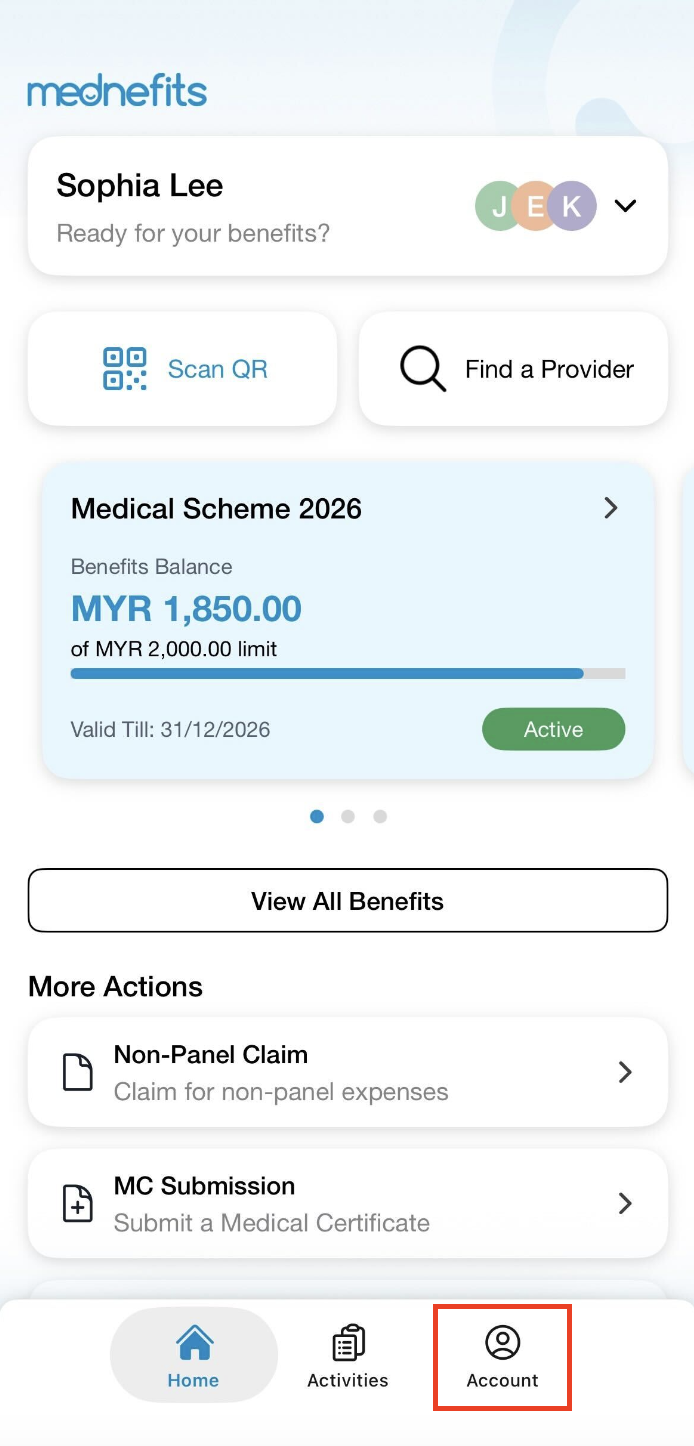The image size is (694, 1446).
Task: Switch to the Activities tab label
Action: point(348,1380)
